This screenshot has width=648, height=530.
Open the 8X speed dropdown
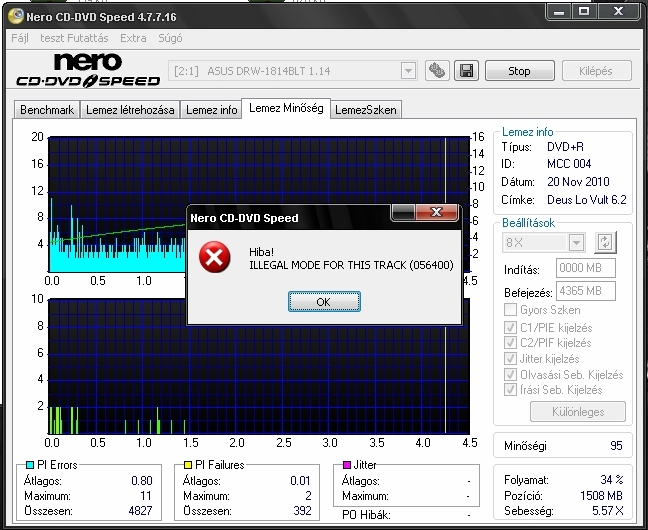(x=576, y=243)
